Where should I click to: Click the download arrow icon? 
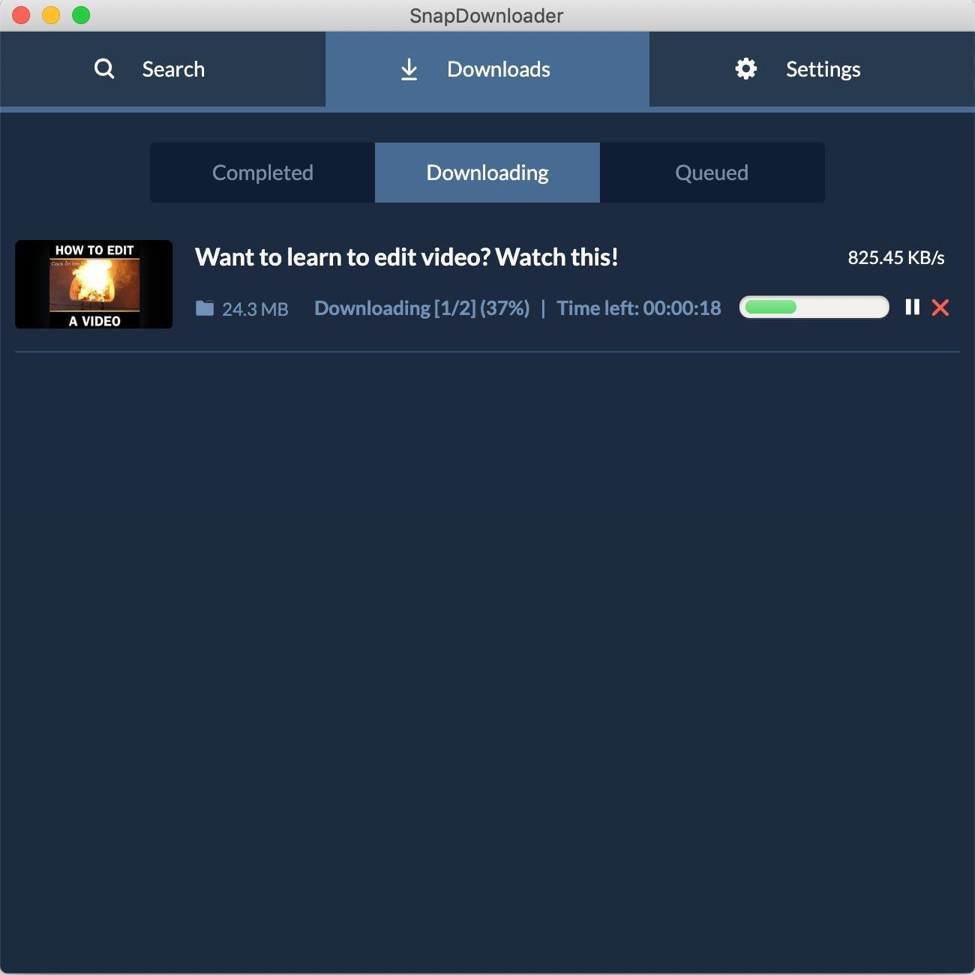pyautogui.click(x=409, y=69)
